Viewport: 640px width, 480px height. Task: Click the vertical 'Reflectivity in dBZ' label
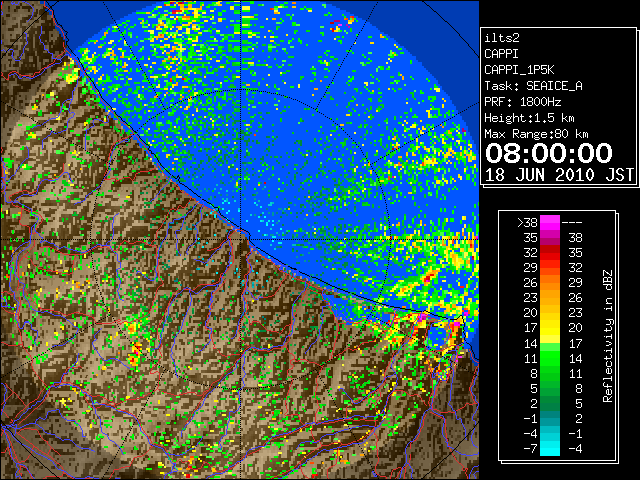pyautogui.click(x=608, y=336)
